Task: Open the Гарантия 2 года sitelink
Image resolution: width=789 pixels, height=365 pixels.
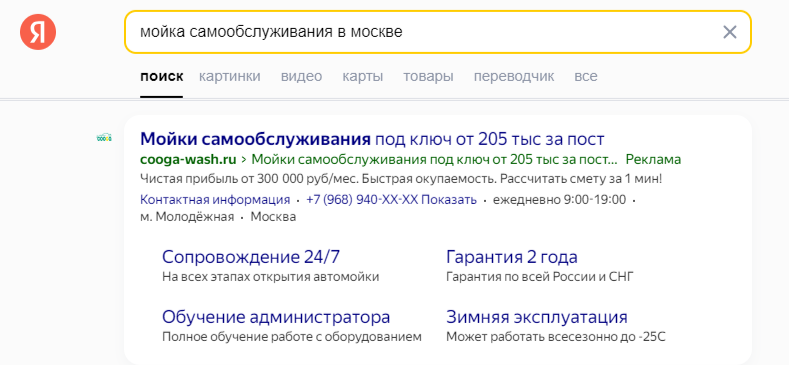Action: (512, 257)
